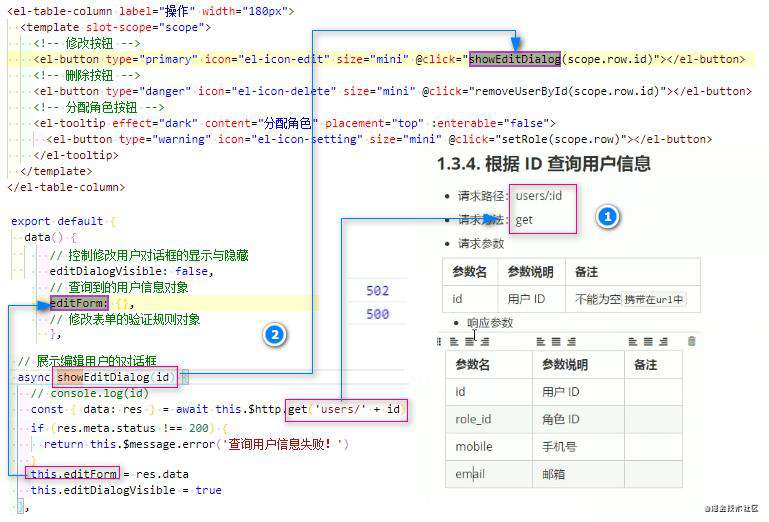Center-align the 参数说明 column in the response table
The height and width of the screenshot is (522, 769).
pos(556,341)
